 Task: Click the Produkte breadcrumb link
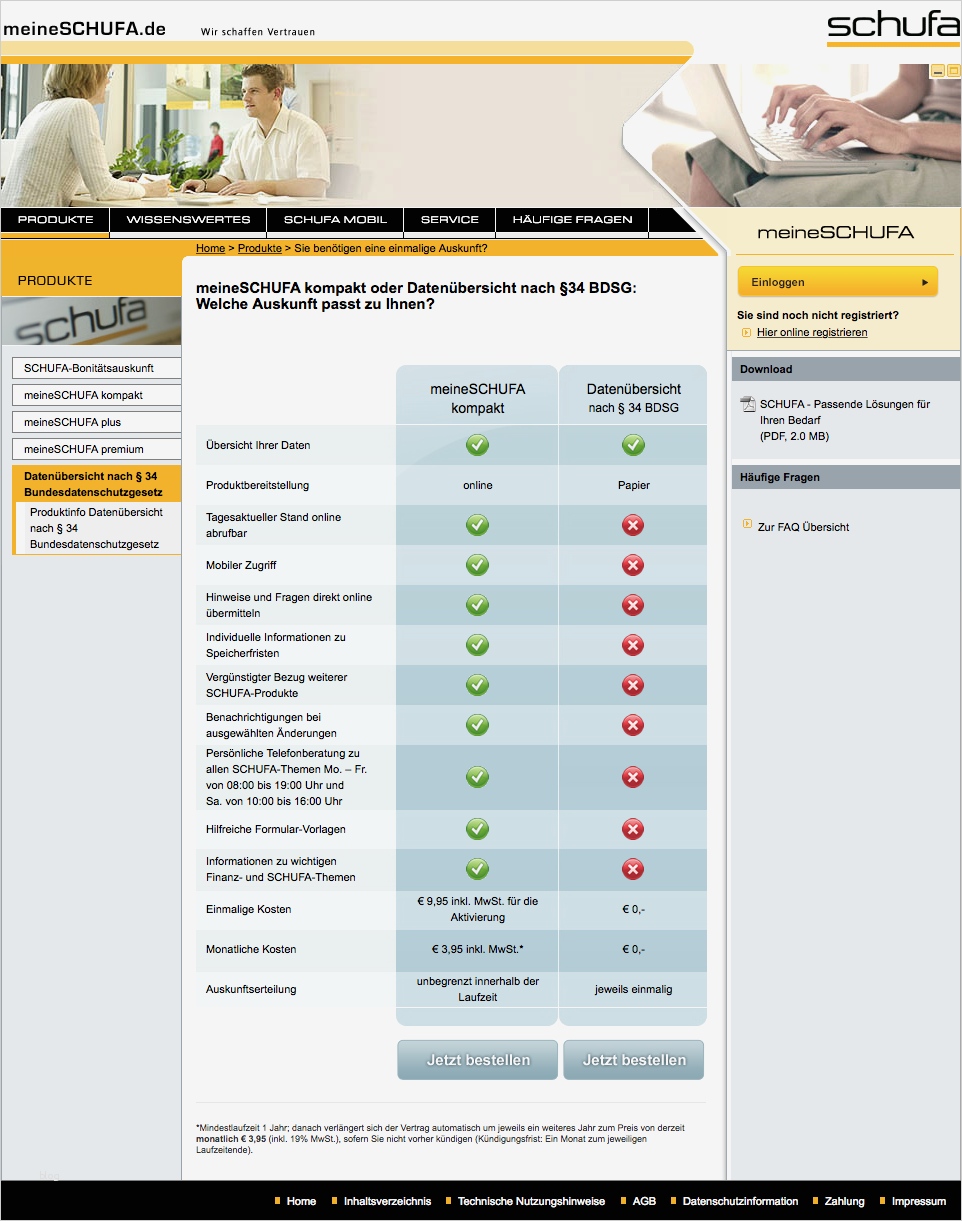pos(259,248)
